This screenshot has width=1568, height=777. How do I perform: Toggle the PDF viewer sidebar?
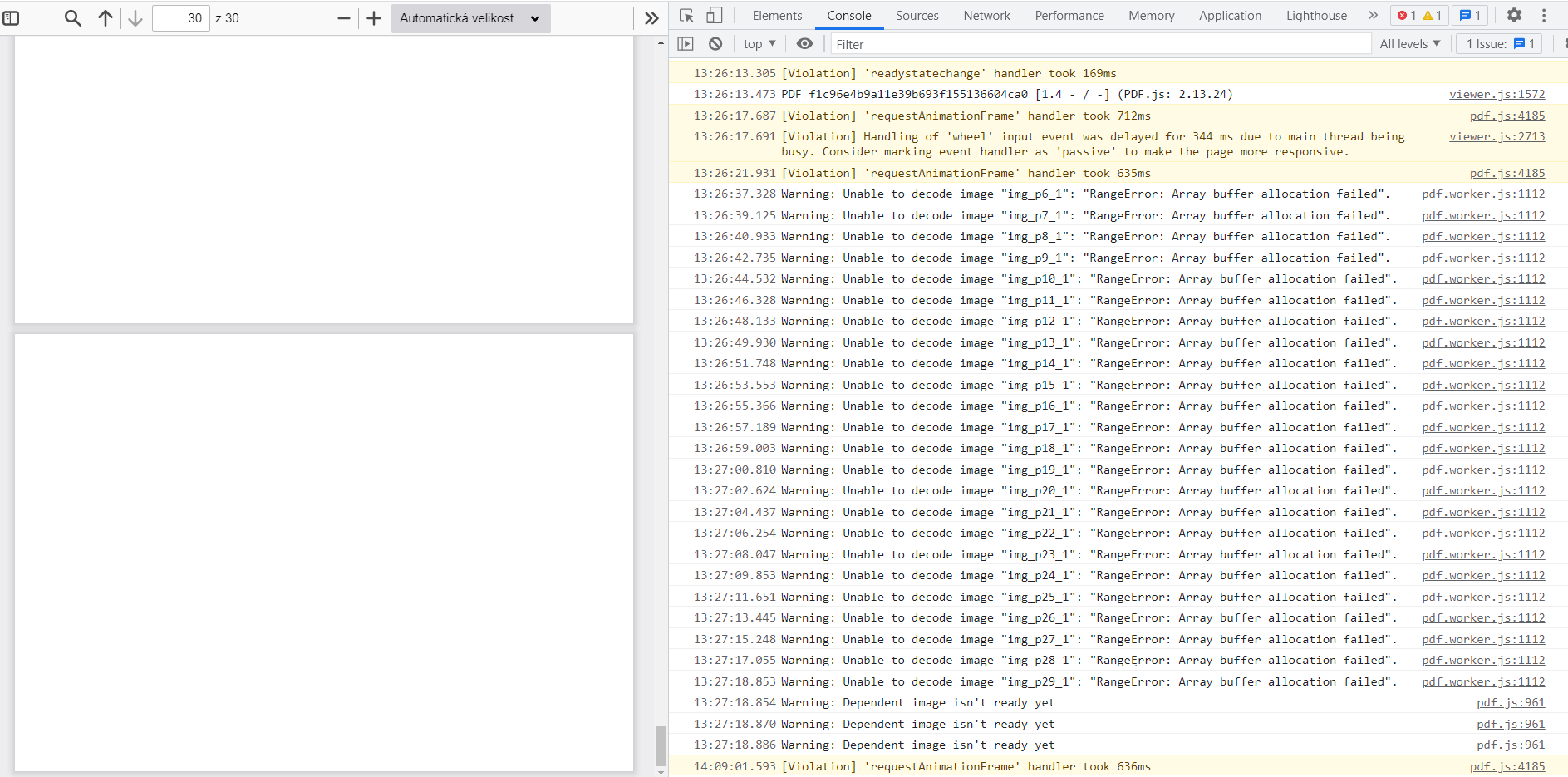click(12, 17)
